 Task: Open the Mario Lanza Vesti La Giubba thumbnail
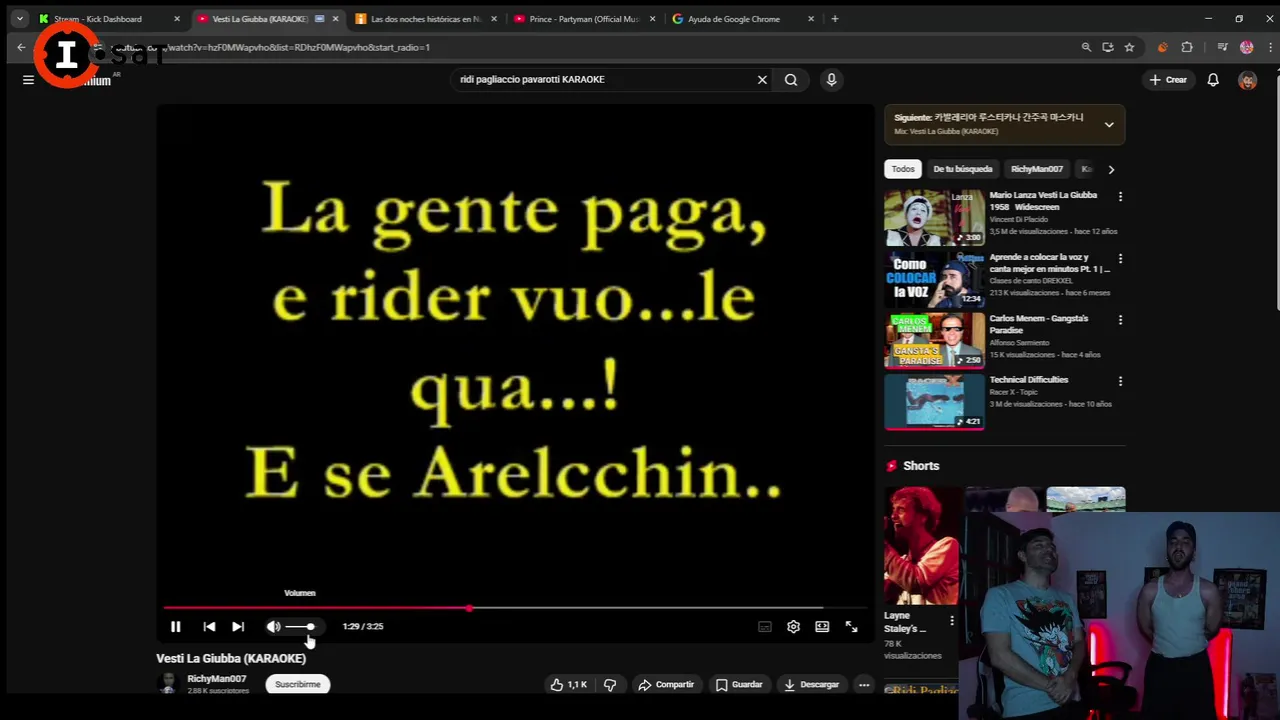pyautogui.click(x=934, y=217)
